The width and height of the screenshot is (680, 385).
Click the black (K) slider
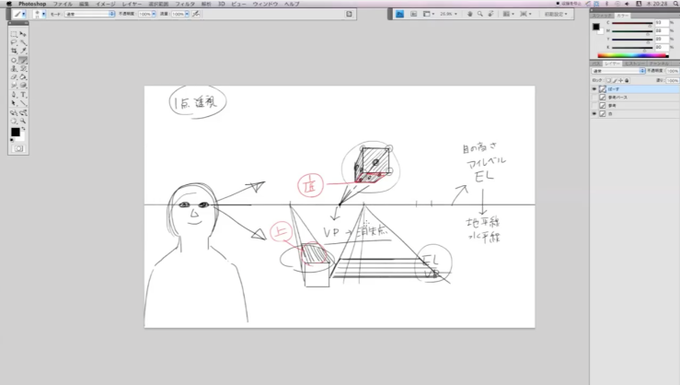click(x=632, y=47)
